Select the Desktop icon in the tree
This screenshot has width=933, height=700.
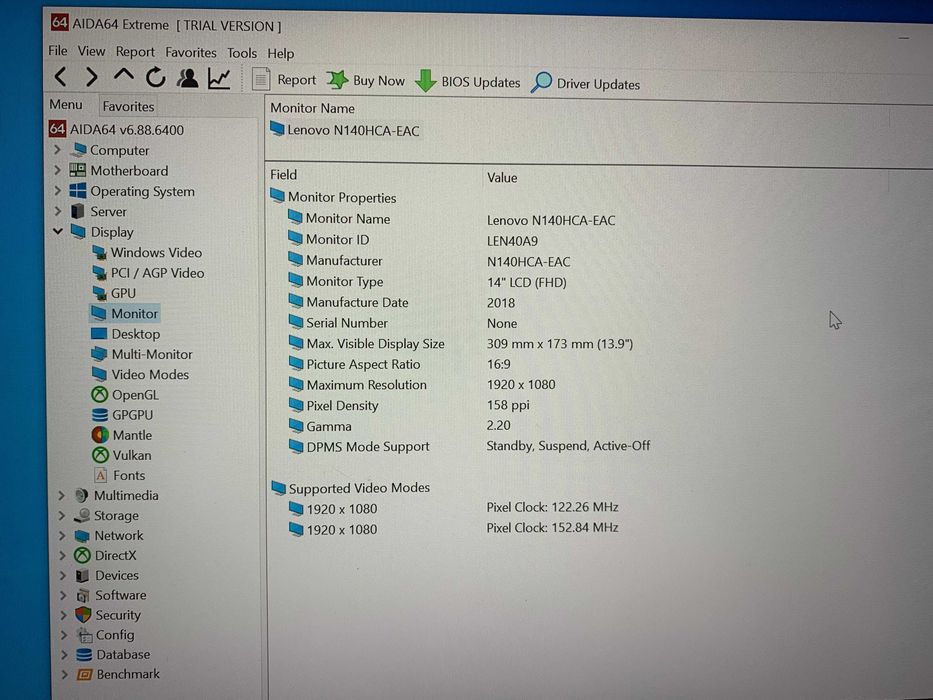tap(99, 333)
